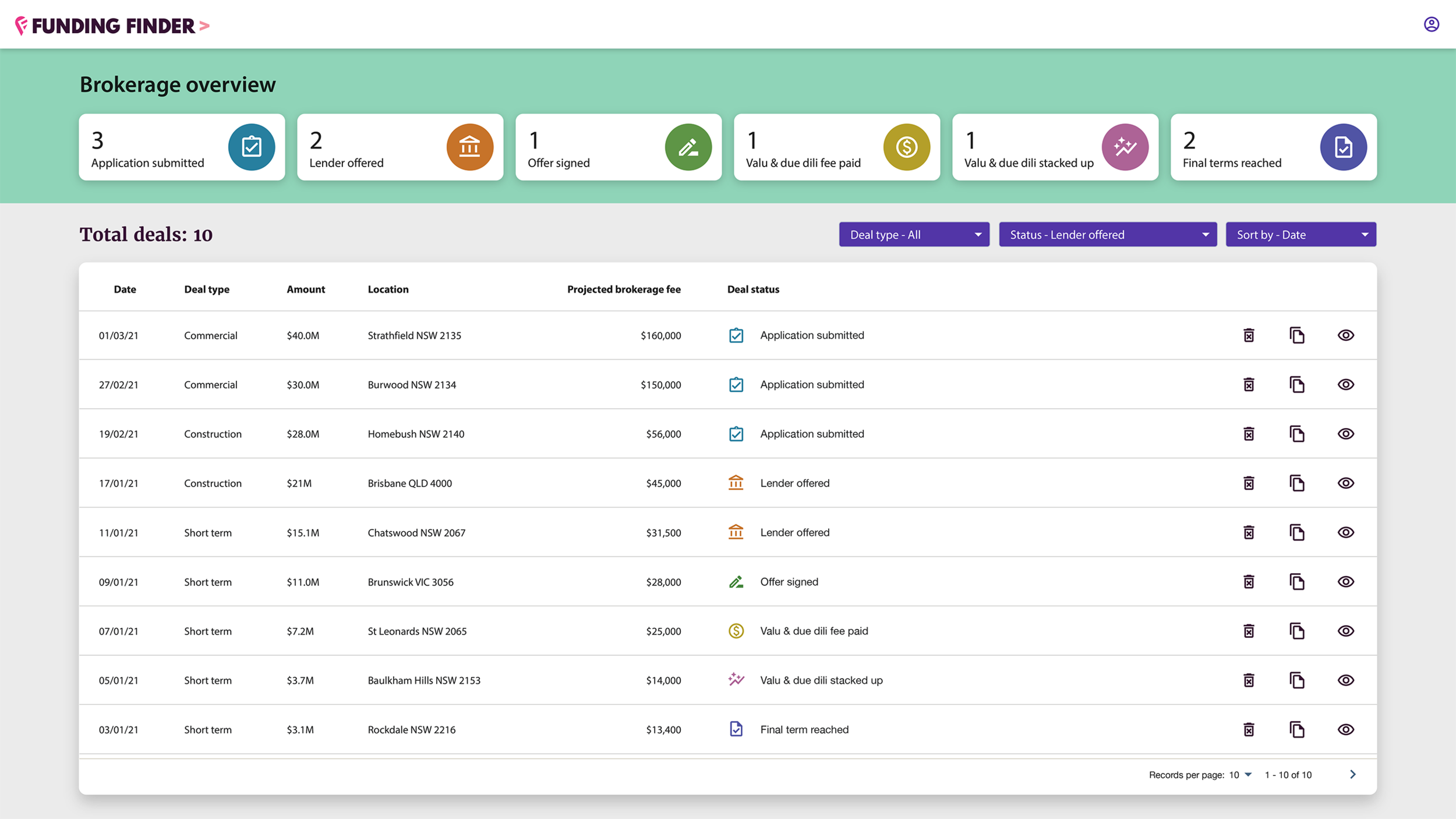The height and width of the screenshot is (819, 1456).
Task: Duplicate the St Leonards NSW 2065 deal
Action: pos(1297,631)
